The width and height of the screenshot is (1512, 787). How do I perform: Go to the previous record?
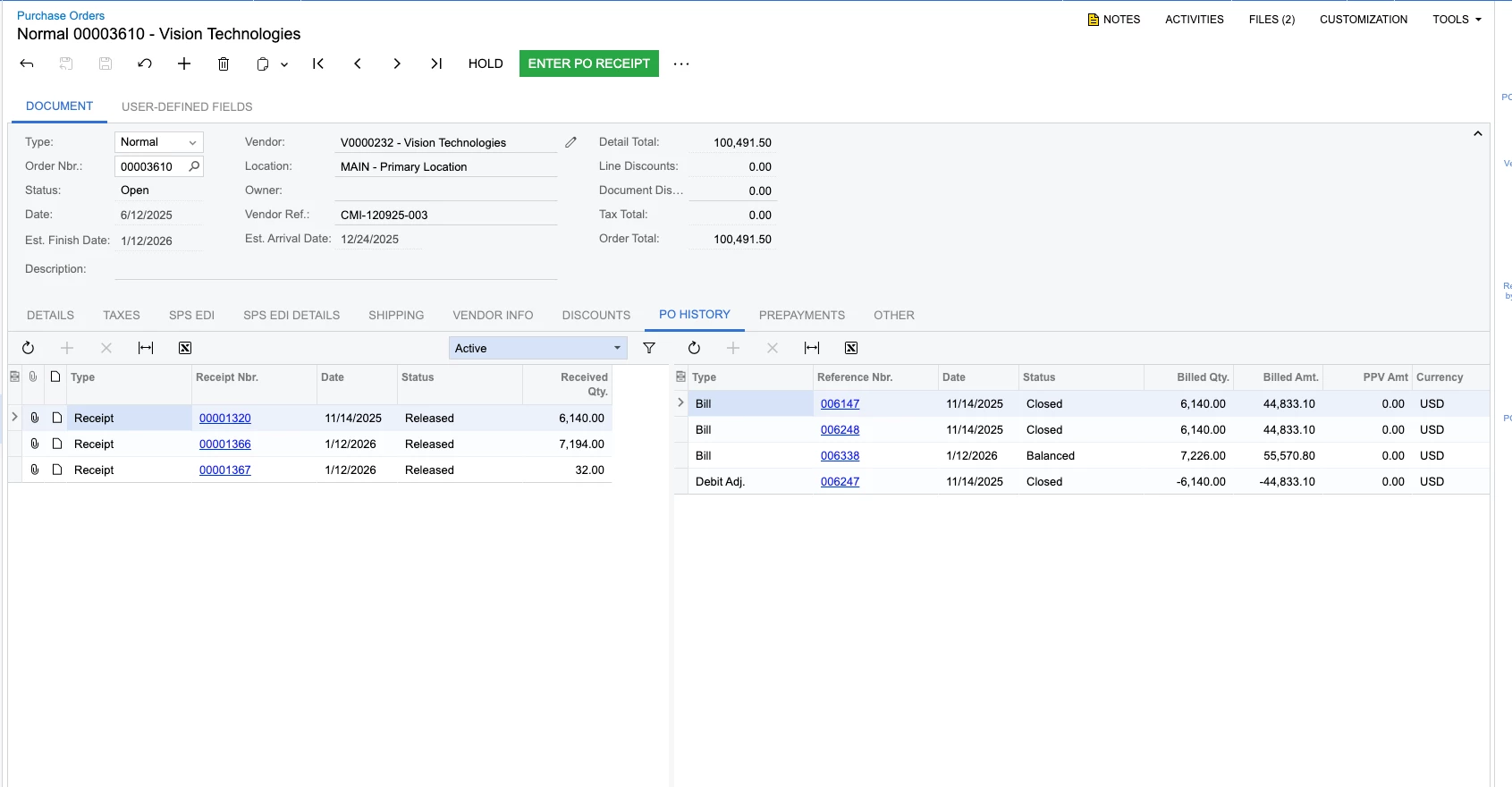click(358, 63)
